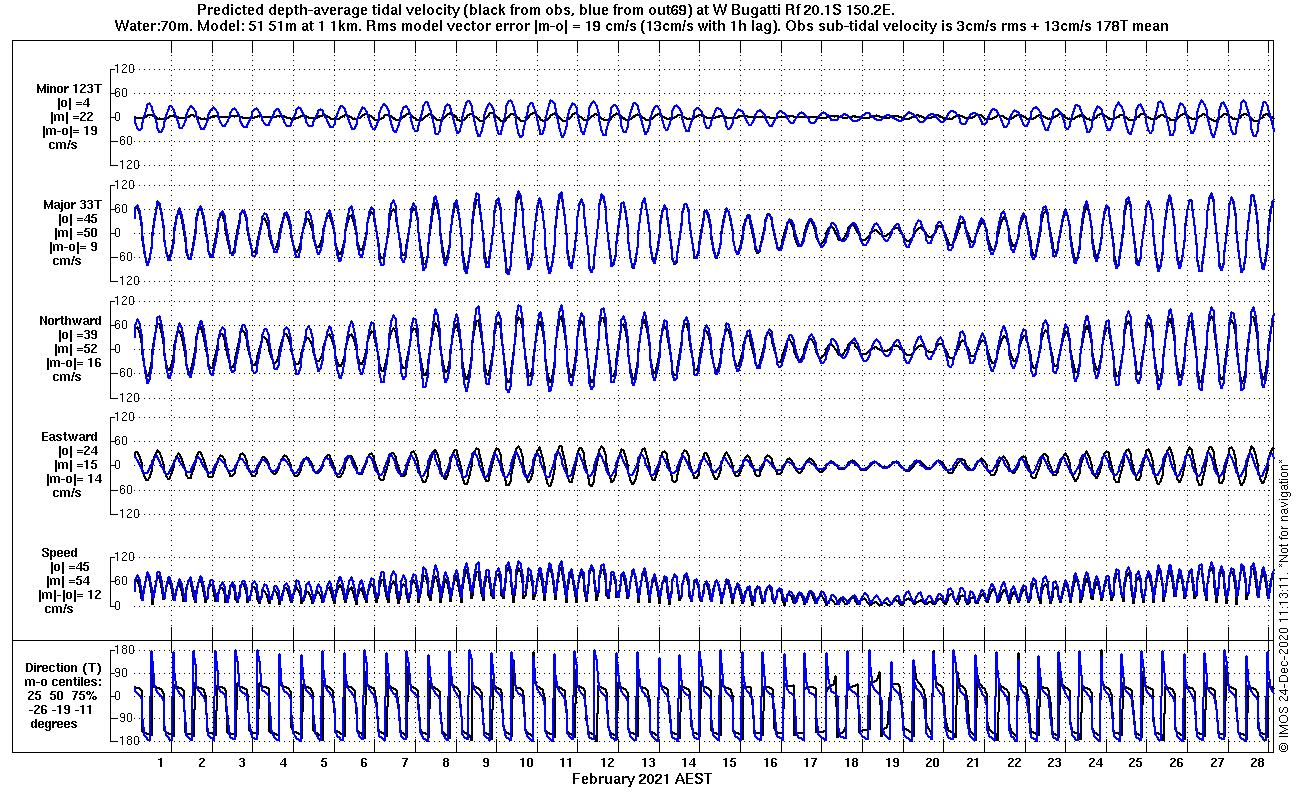Click the '25 50 75%' centile header
The height and width of the screenshot is (800, 1300).
[x=62, y=696]
